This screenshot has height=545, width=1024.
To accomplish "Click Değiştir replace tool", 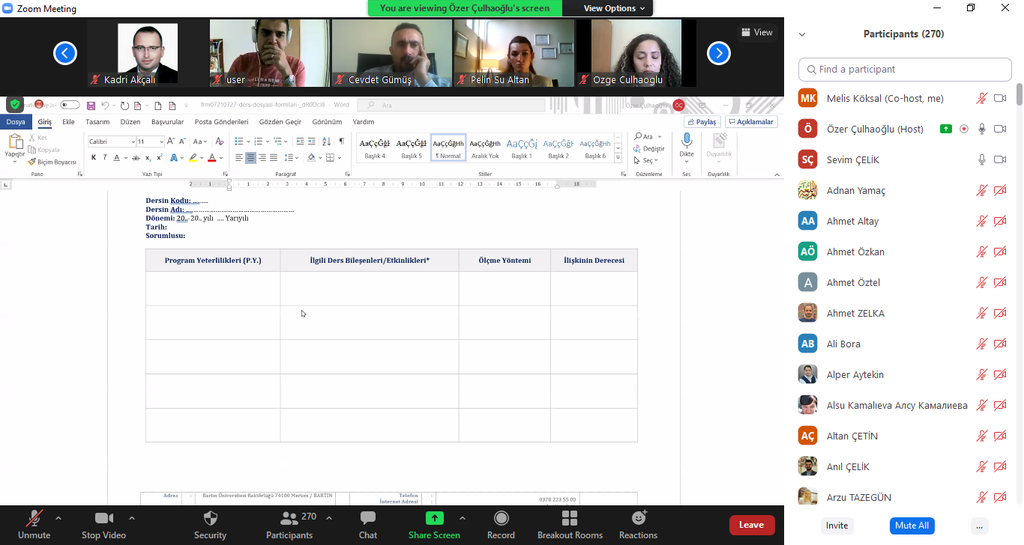I will pos(648,148).
